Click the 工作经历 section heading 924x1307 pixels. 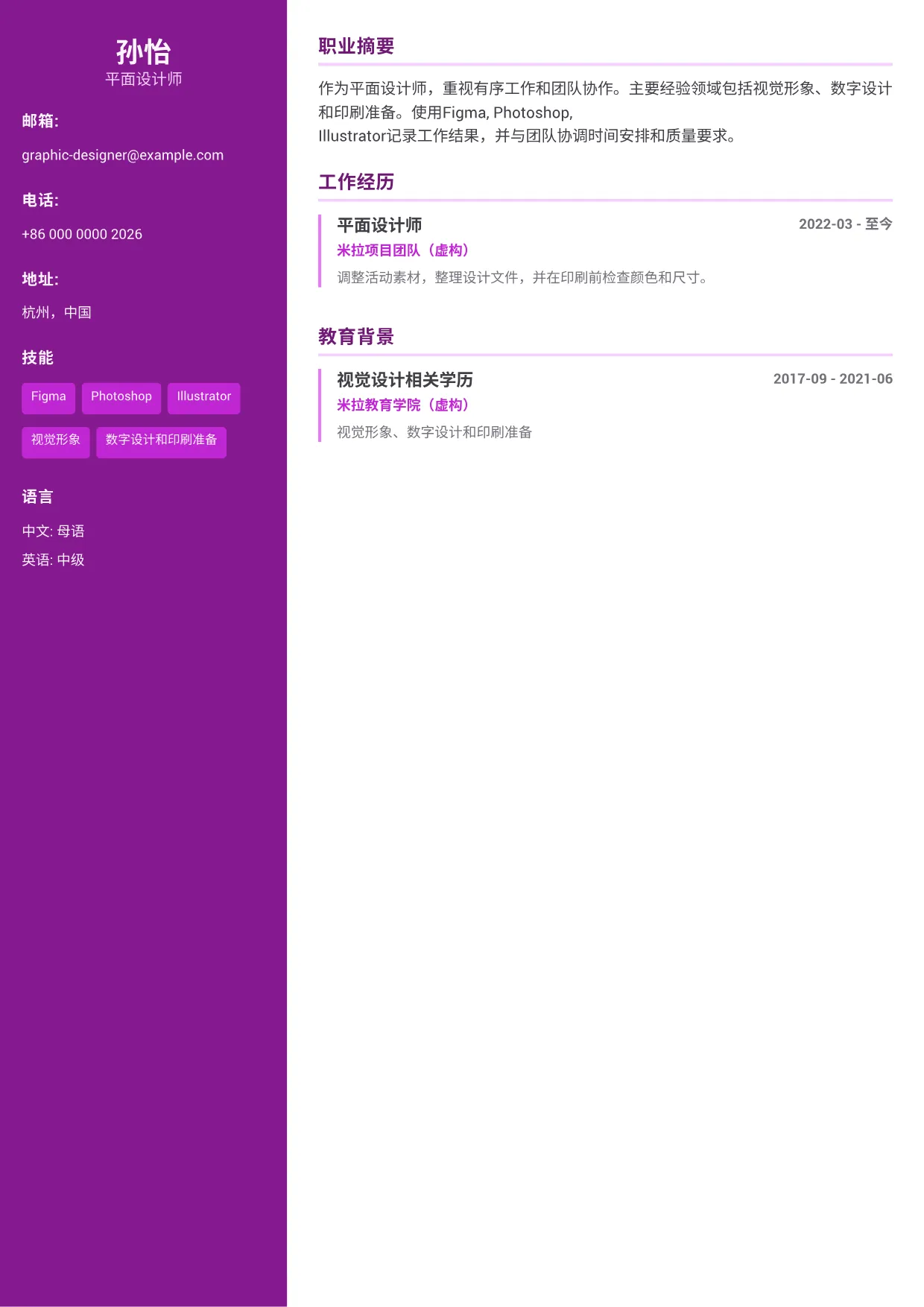pos(356,182)
